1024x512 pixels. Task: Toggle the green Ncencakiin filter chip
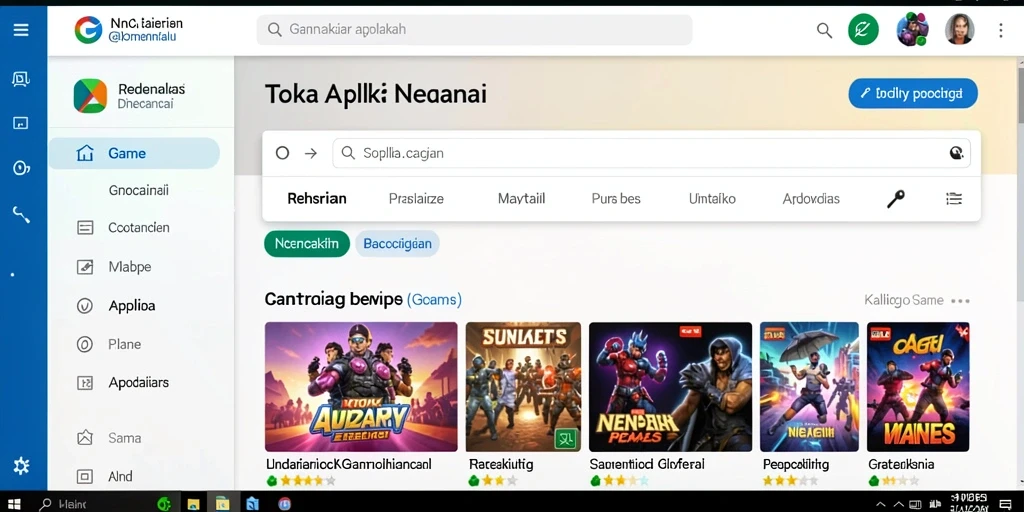tap(306, 244)
